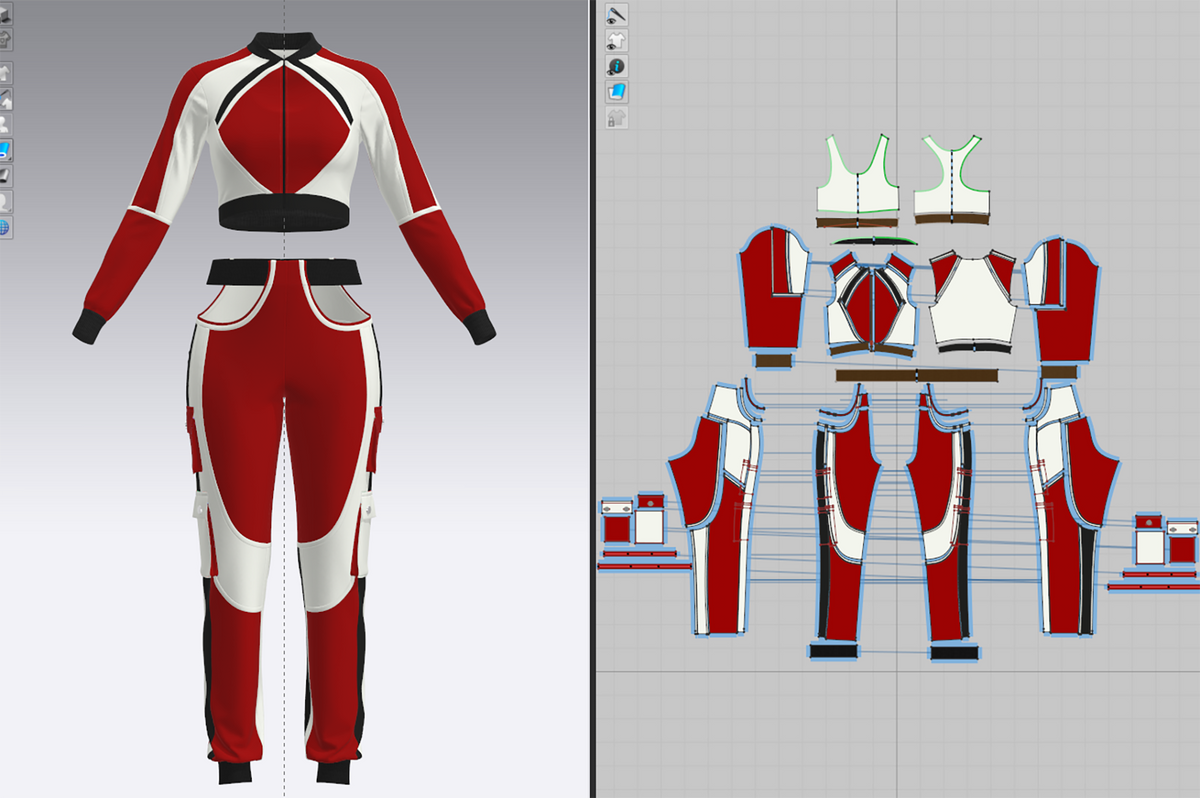
Task: Click the pen-and-garment icon in 3D toolbar
Action: tap(5, 100)
